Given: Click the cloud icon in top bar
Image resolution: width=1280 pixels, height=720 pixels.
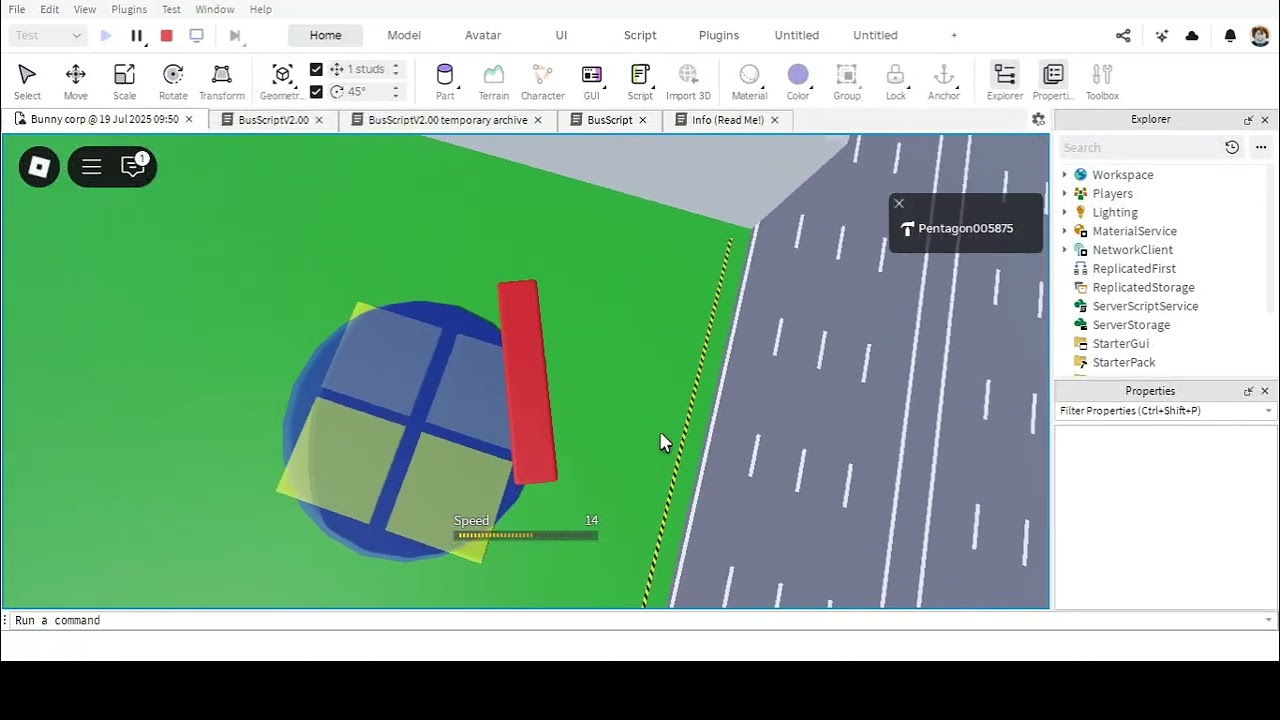Looking at the screenshot, I should (x=1192, y=35).
